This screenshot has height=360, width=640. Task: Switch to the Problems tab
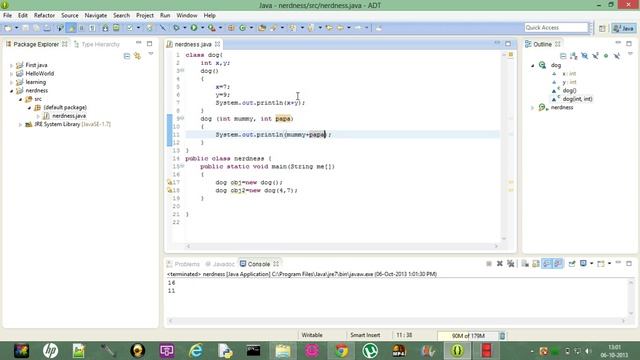[183, 264]
